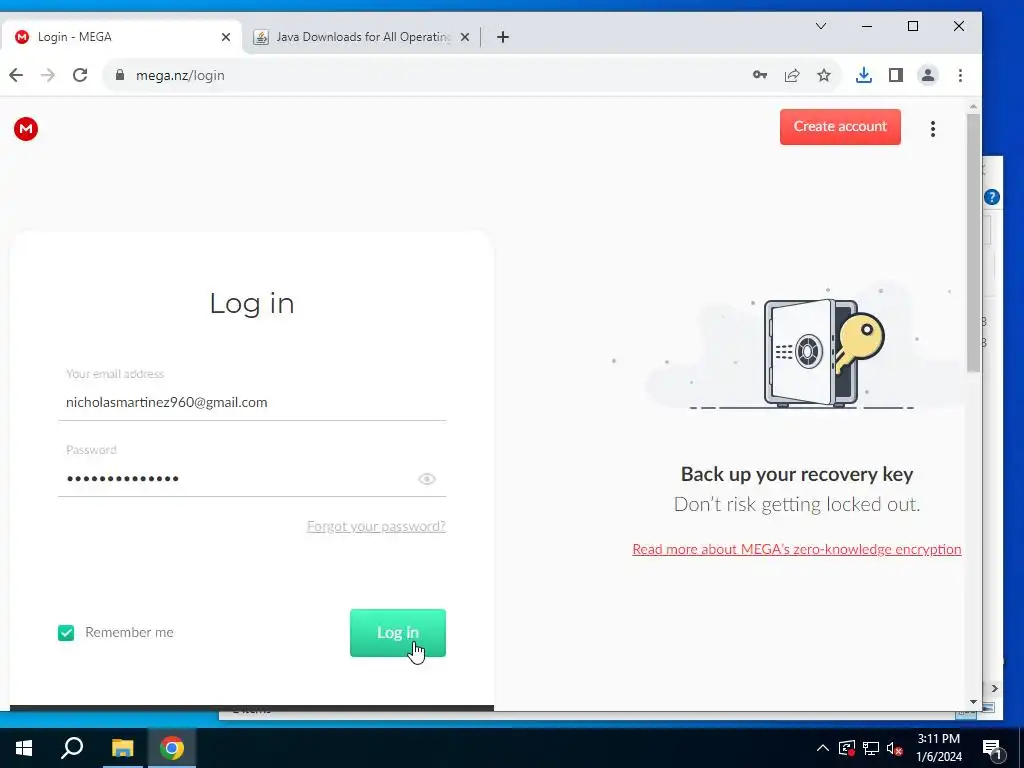Switch to the Login - MEGA tab
The width and height of the screenshot is (1024, 768).
(x=121, y=37)
